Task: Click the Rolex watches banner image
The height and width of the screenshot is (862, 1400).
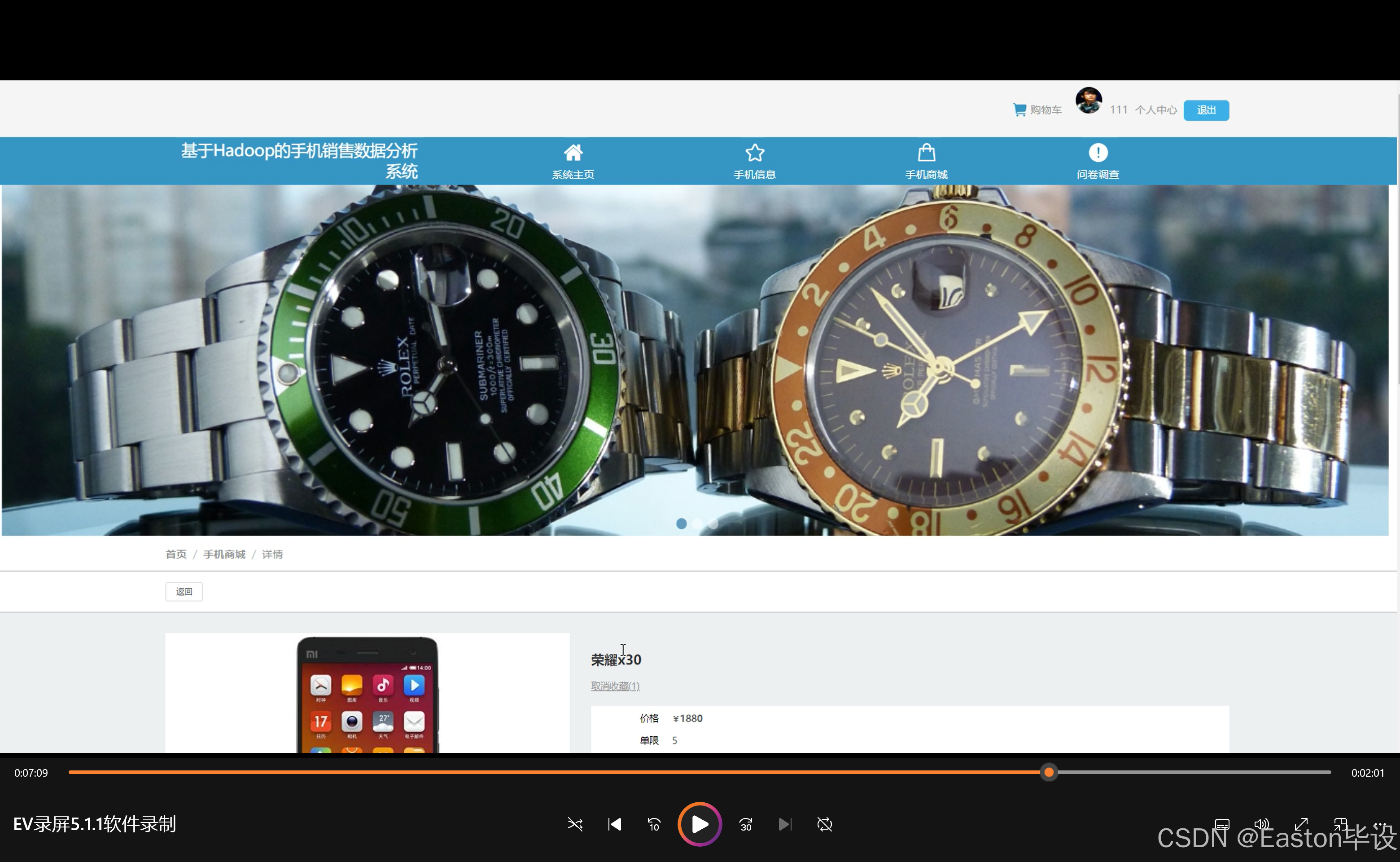Action: tap(695, 361)
